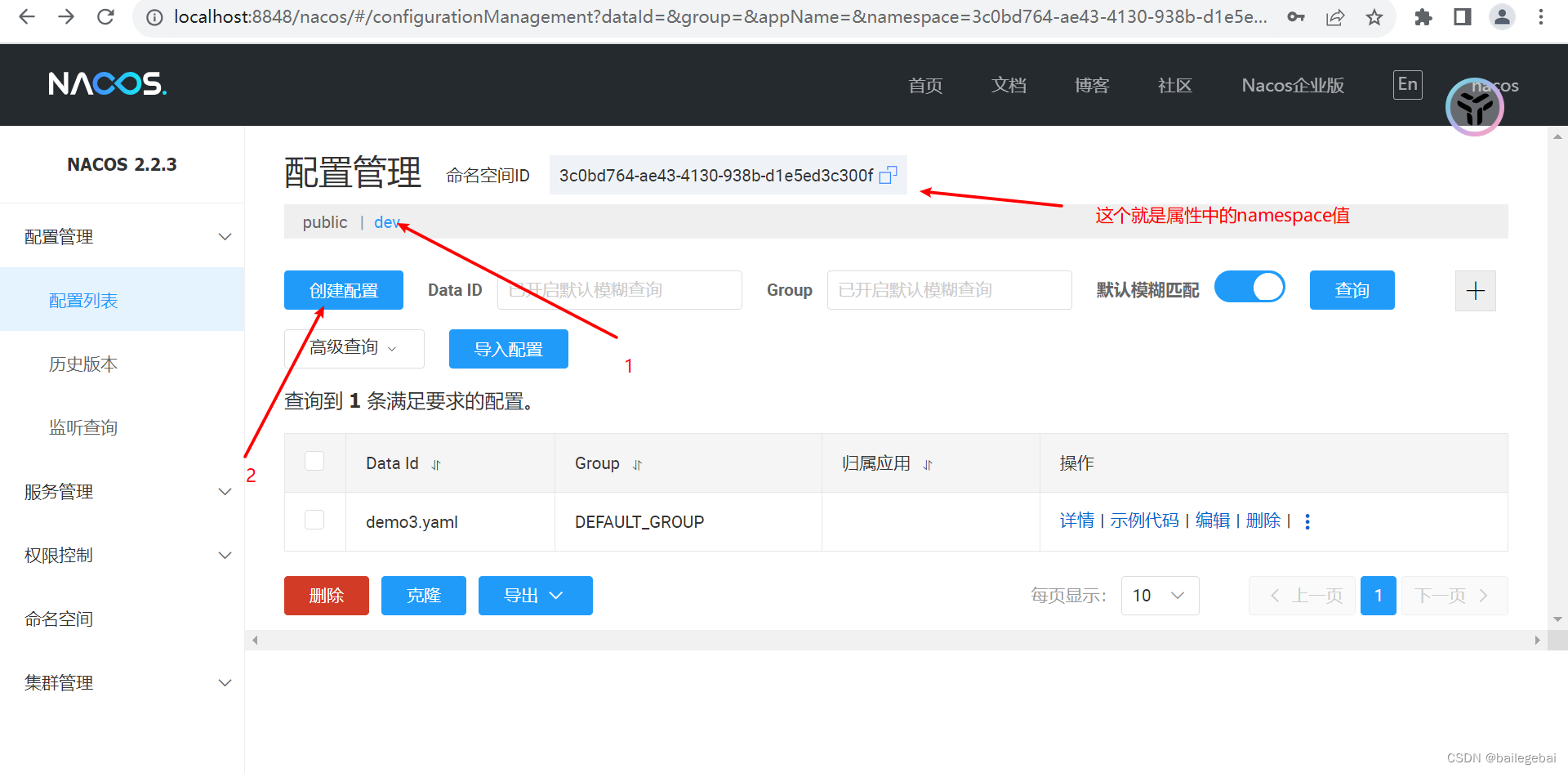Focus the Group search field

950,290
